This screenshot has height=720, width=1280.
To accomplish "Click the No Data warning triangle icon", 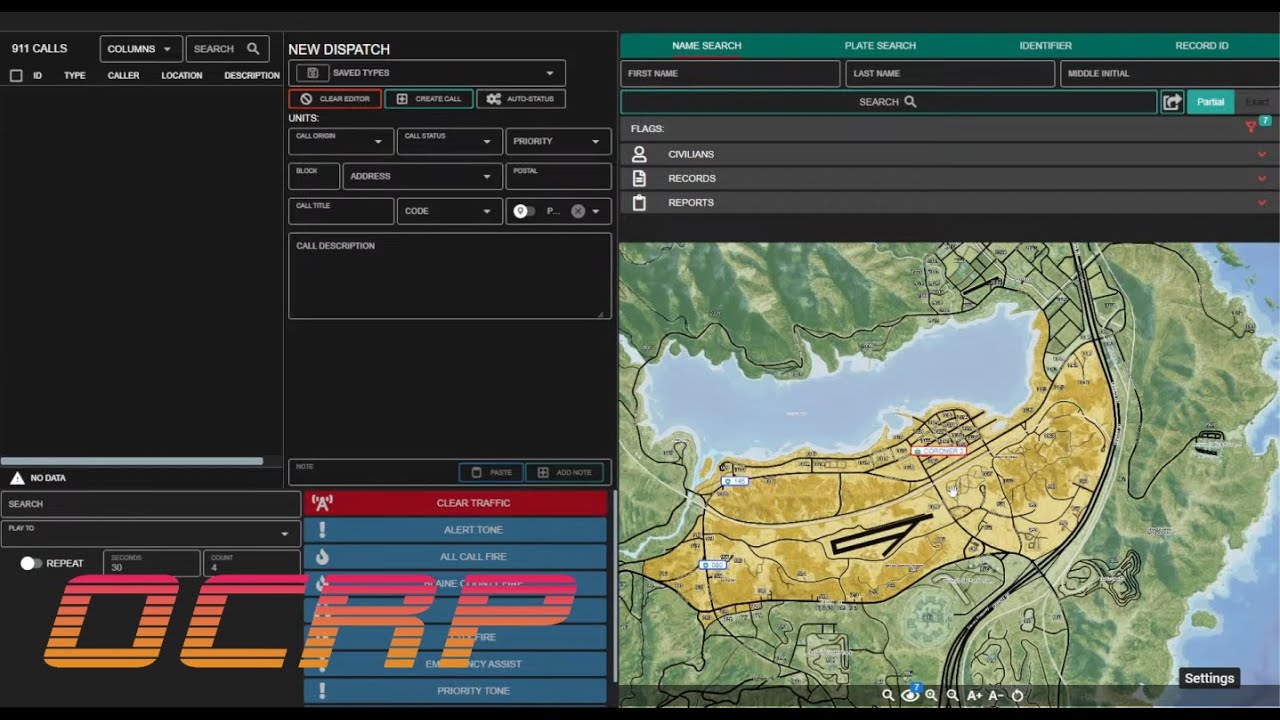I will click(x=17, y=478).
